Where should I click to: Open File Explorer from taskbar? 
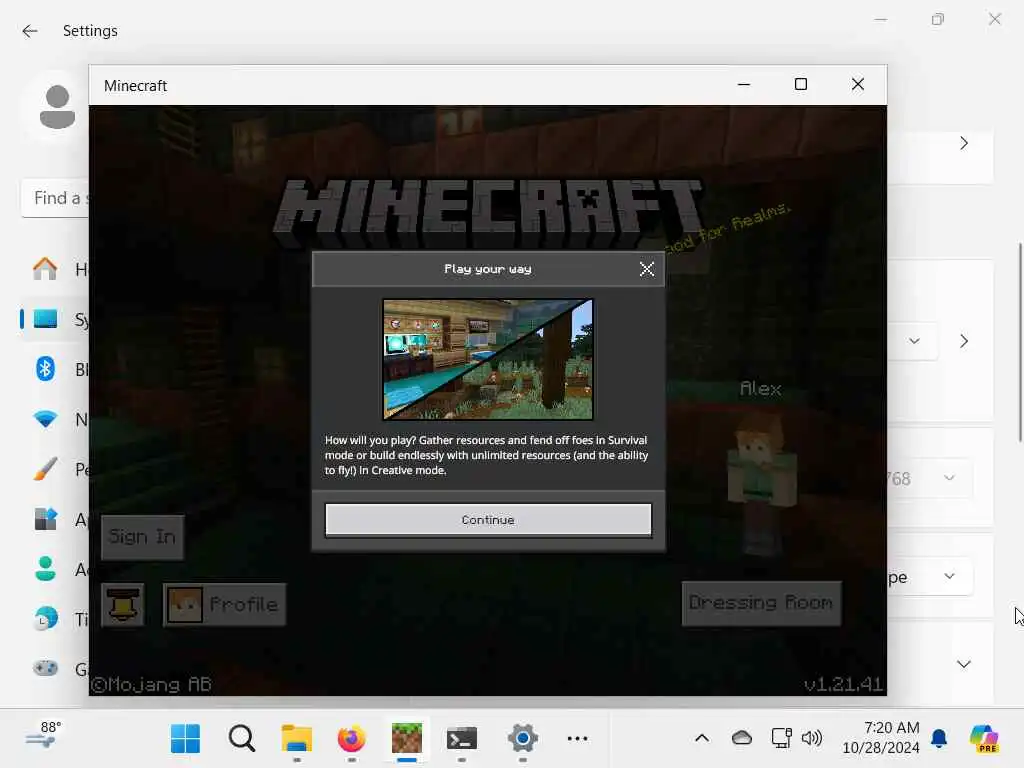click(296, 739)
